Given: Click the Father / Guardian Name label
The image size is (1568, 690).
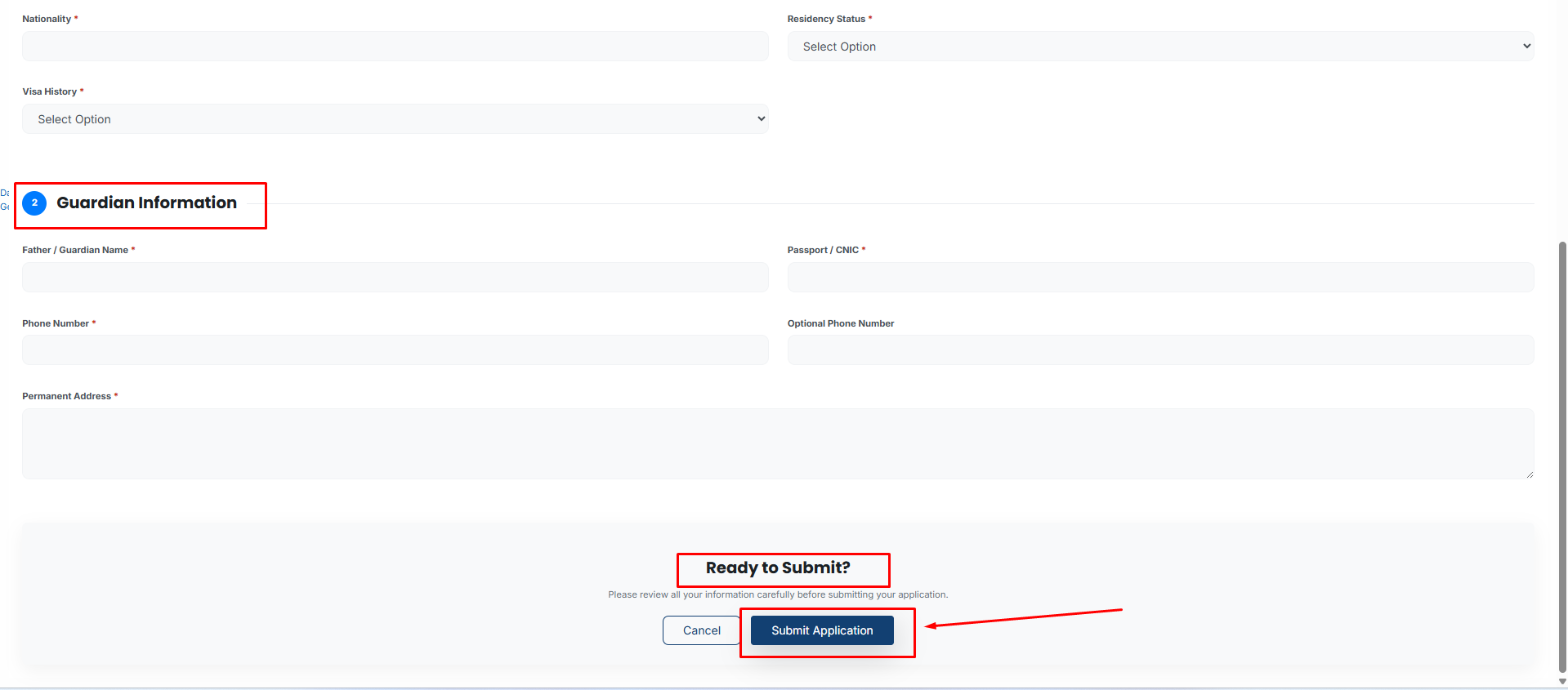Looking at the screenshot, I should click(x=75, y=250).
